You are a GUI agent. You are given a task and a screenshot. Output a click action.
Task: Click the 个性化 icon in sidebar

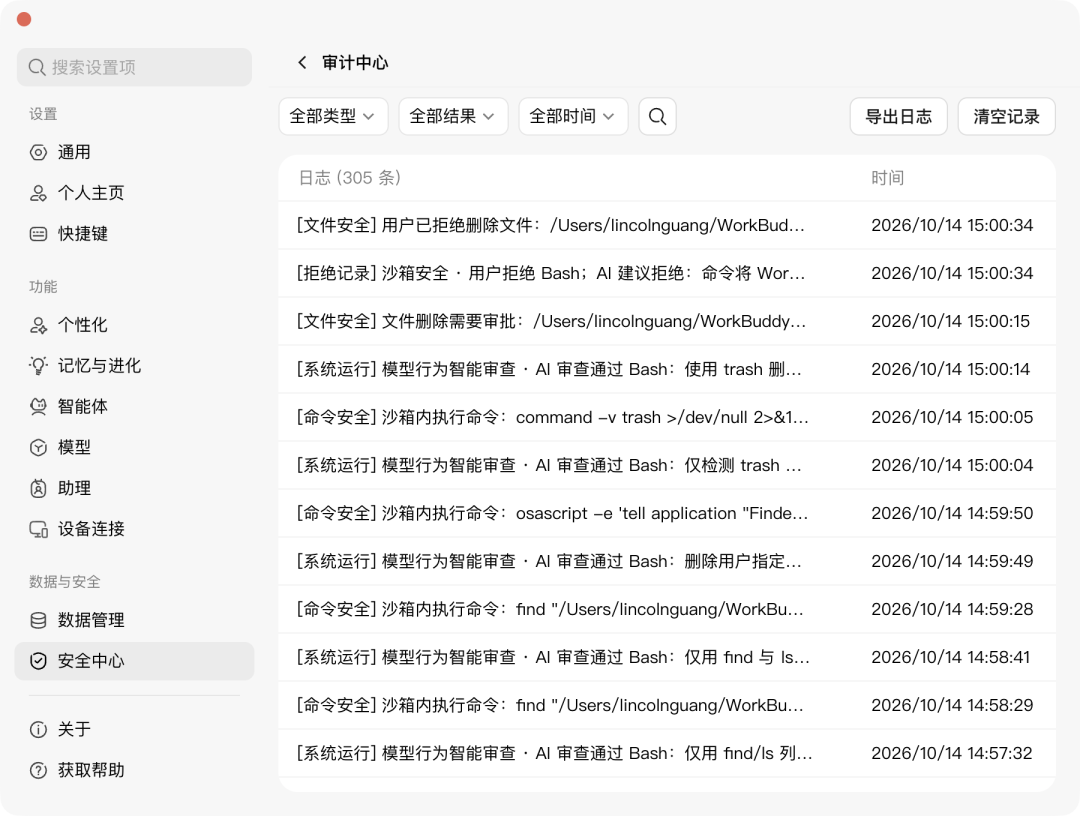[39, 325]
